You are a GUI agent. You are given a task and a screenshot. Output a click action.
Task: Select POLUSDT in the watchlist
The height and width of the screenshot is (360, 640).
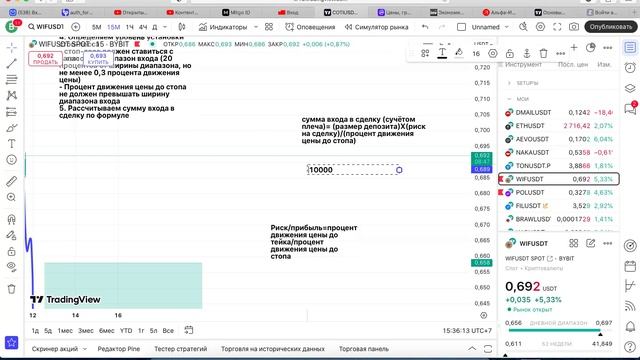coord(558,192)
